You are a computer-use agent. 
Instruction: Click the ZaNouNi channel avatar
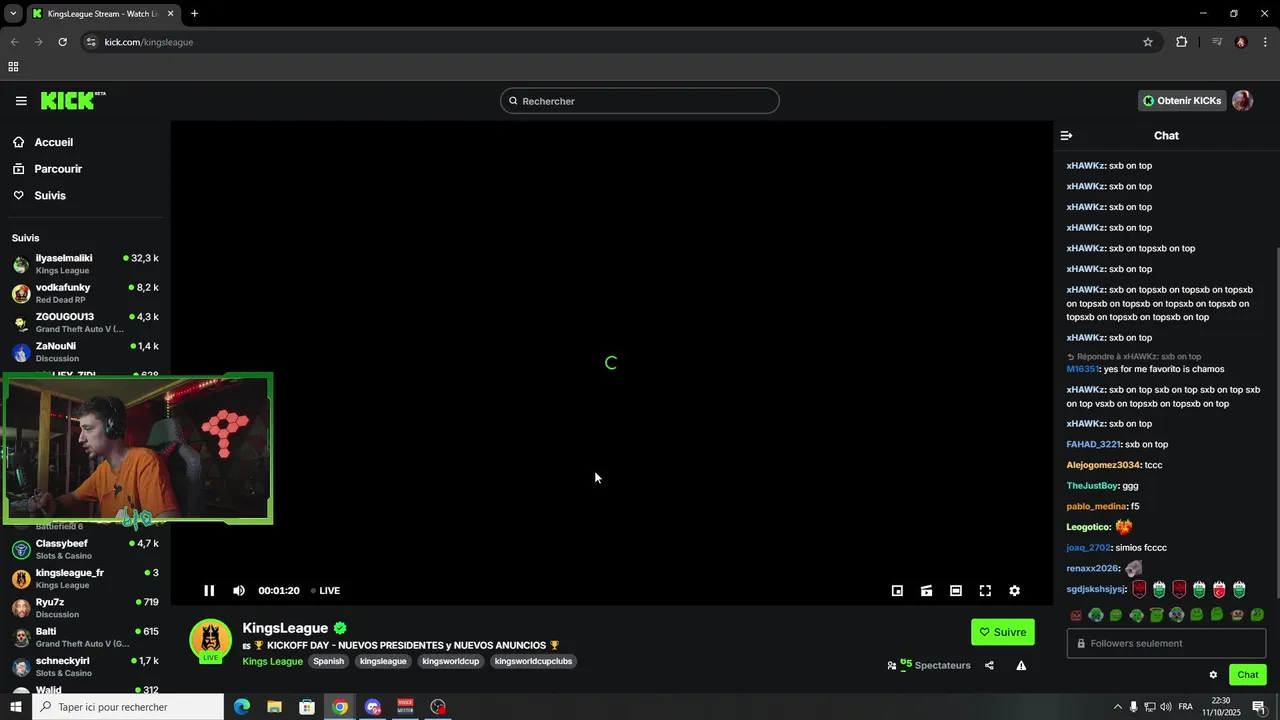tap(21, 352)
